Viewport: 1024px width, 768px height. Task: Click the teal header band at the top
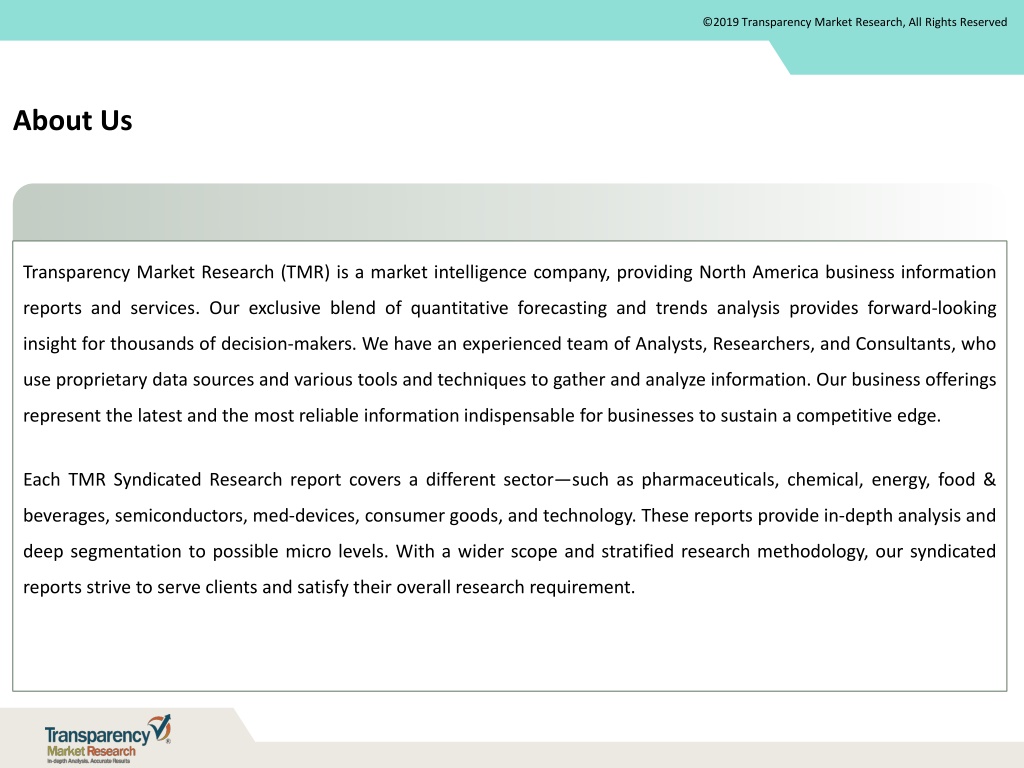(x=400, y=20)
